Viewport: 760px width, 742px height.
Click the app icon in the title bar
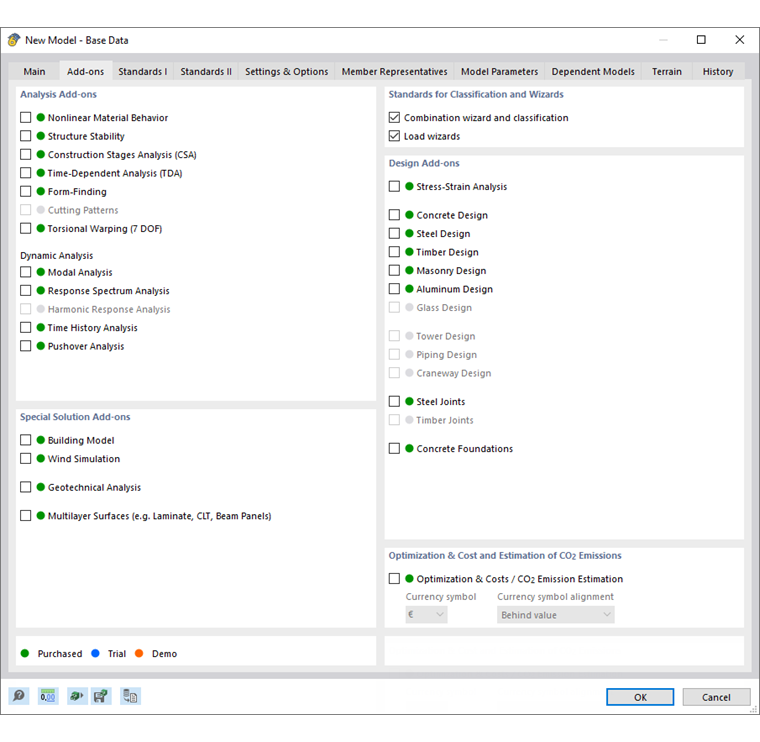(x=14, y=40)
